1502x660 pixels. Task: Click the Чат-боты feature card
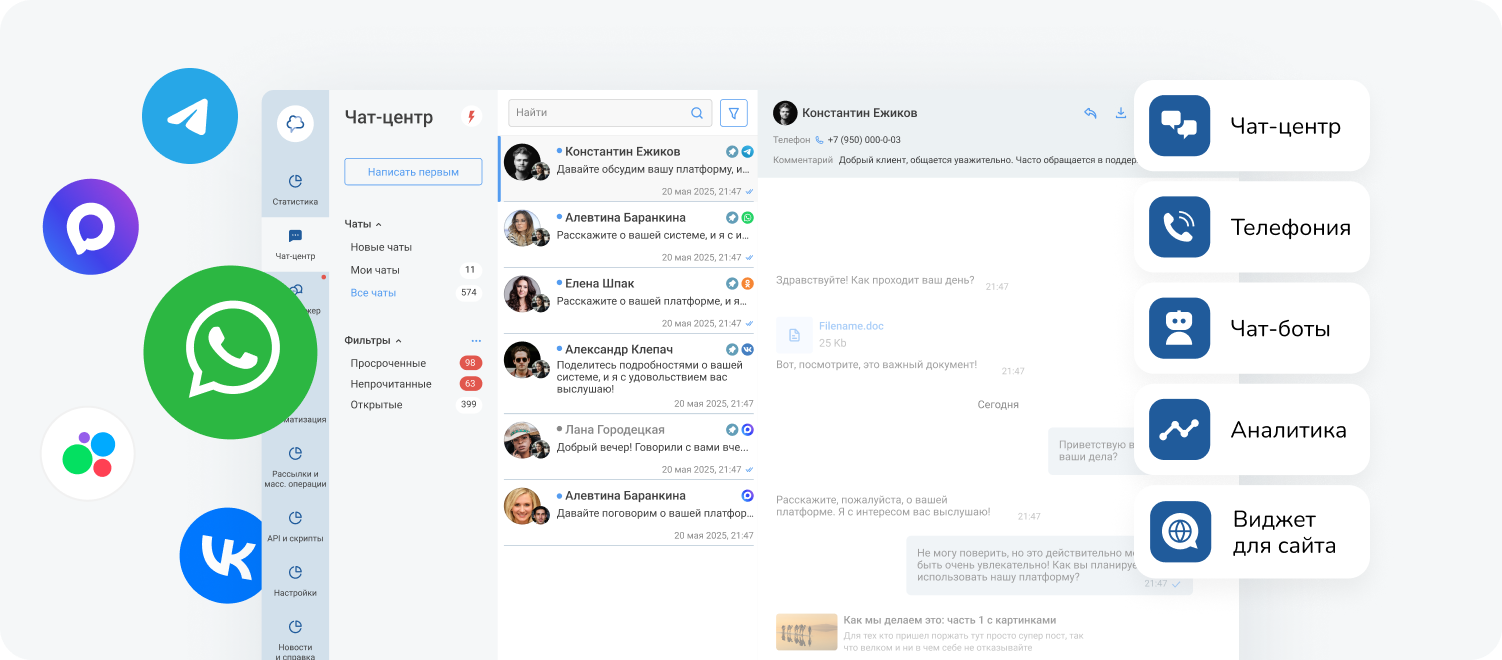[1251, 328]
